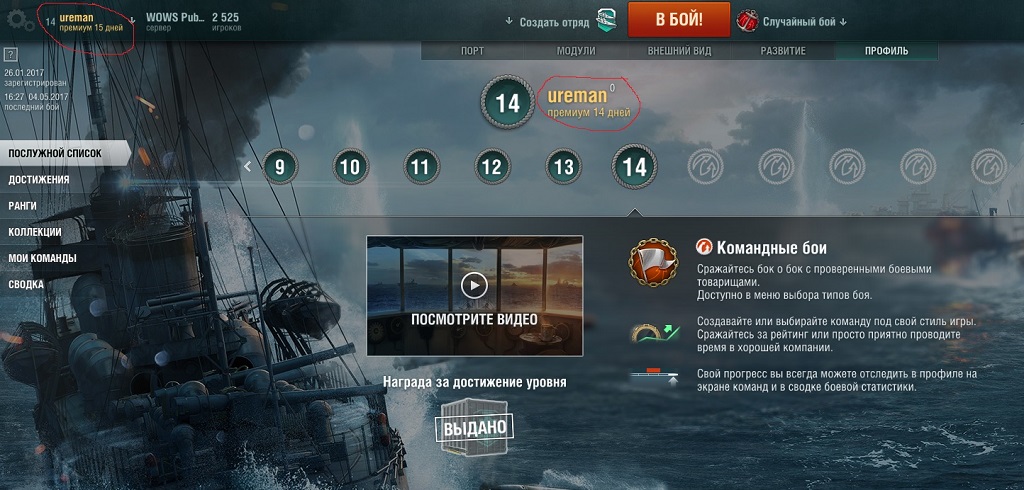Switch to the МОДУЛИ tab

click(576, 51)
